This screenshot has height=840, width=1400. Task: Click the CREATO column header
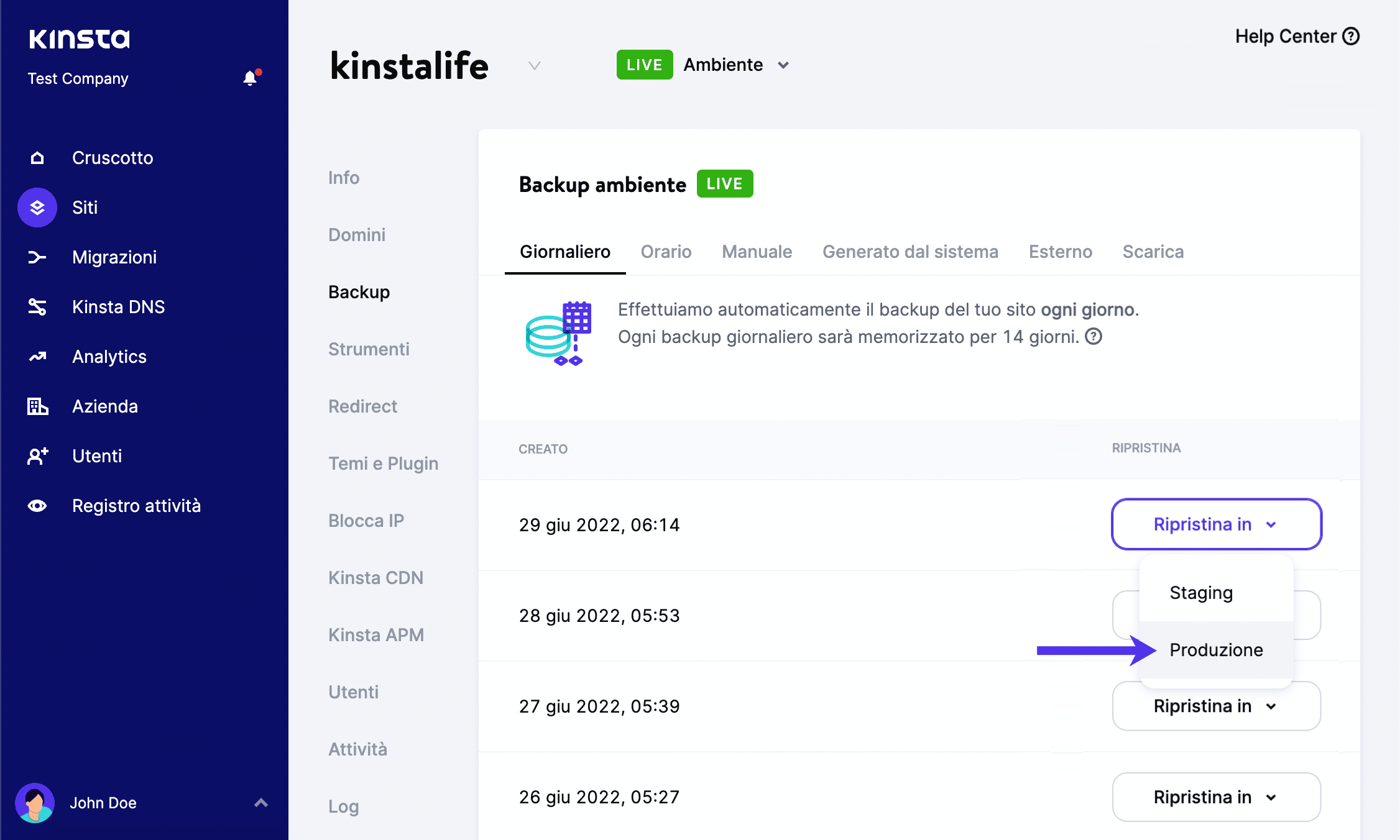(543, 449)
